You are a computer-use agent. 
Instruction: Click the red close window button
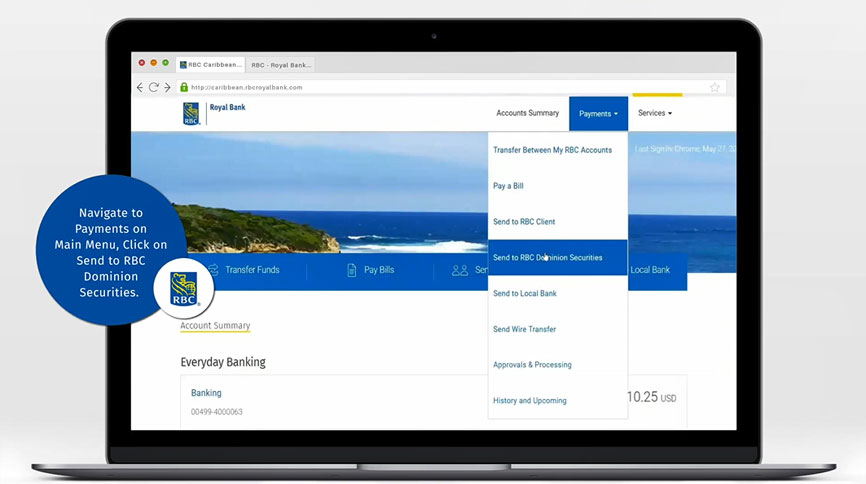142,63
